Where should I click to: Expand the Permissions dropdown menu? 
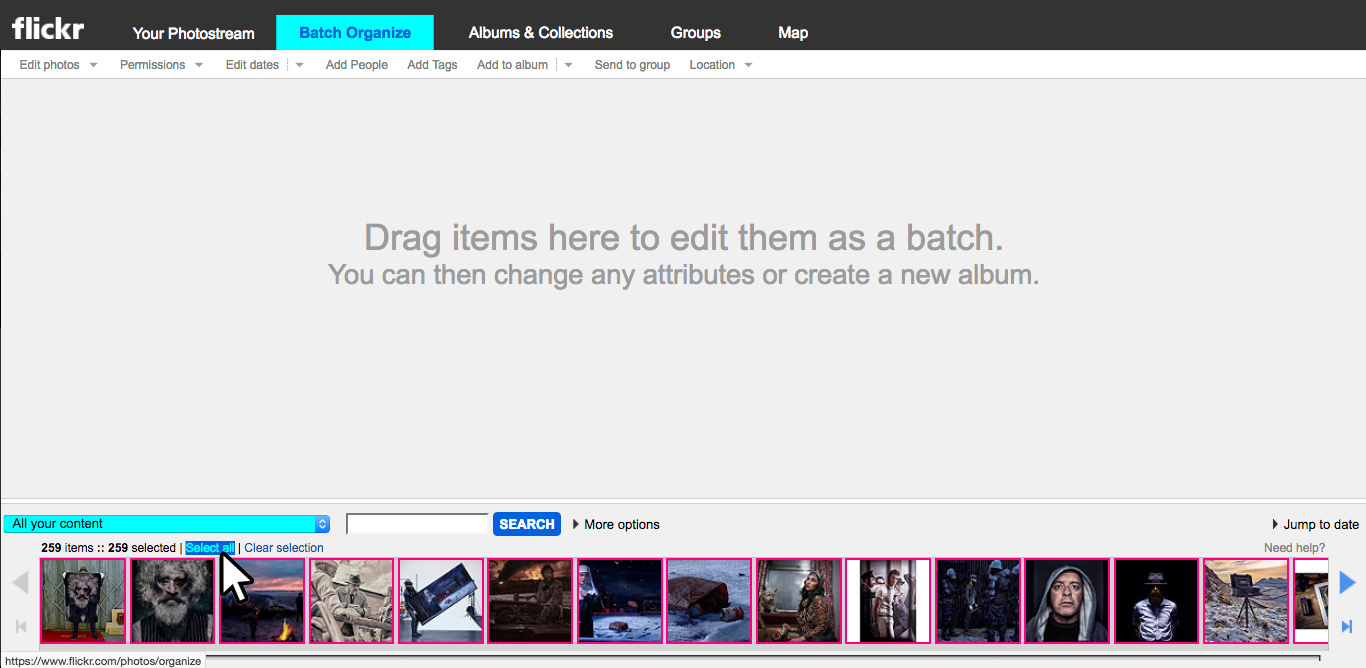pos(161,65)
